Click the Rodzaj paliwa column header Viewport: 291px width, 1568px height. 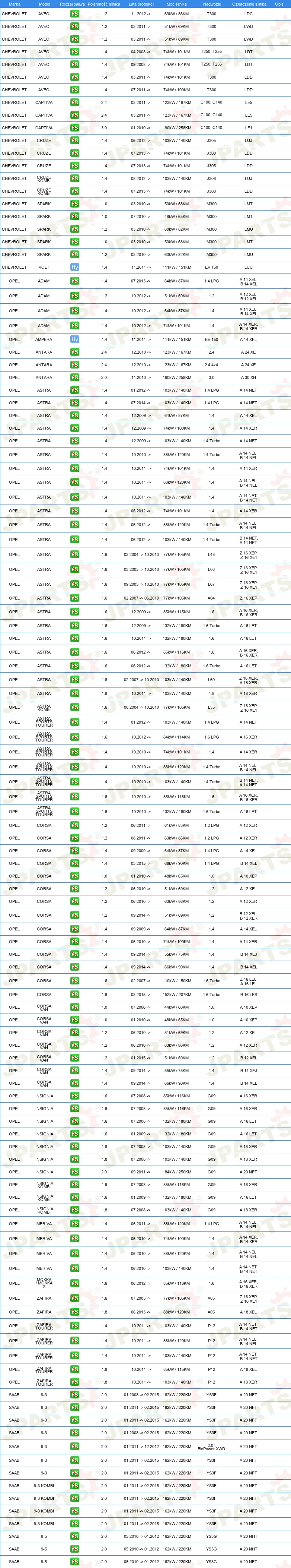coord(72,4)
